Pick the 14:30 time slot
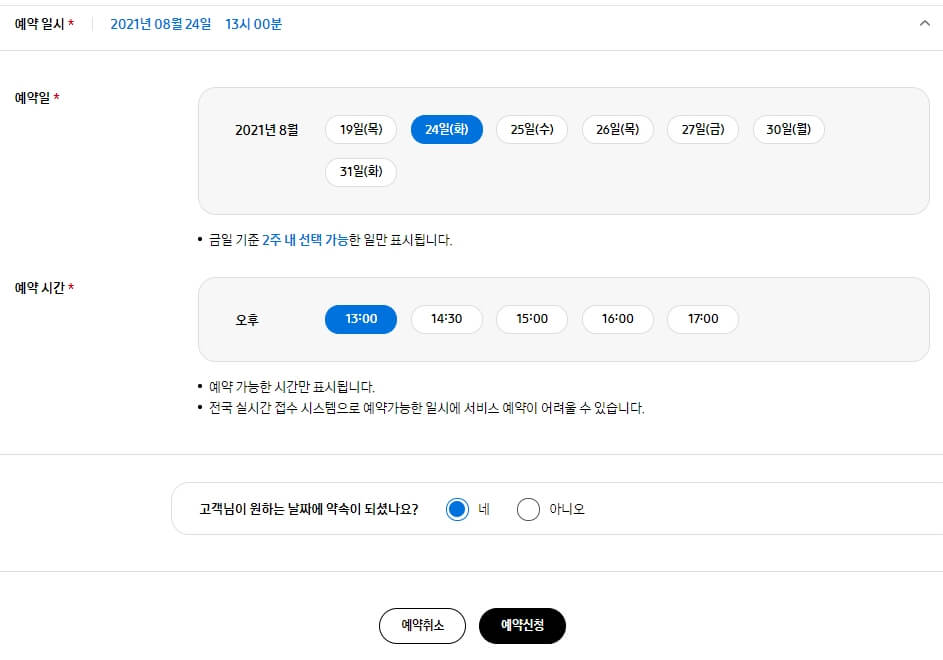The width and height of the screenshot is (943, 660). coord(446,318)
